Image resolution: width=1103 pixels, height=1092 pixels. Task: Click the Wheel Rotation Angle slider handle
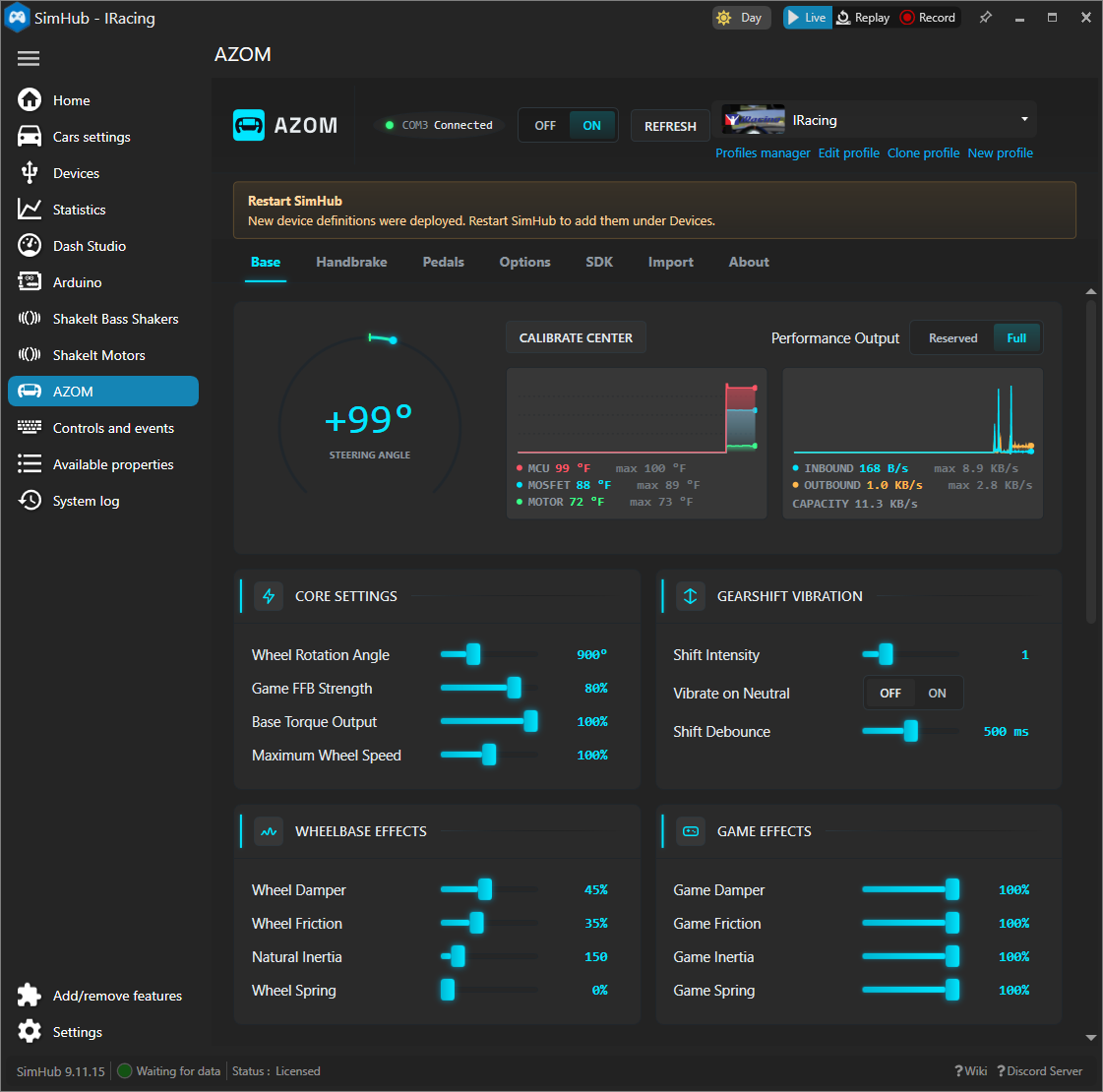pyautogui.click(x=473, y=654)
